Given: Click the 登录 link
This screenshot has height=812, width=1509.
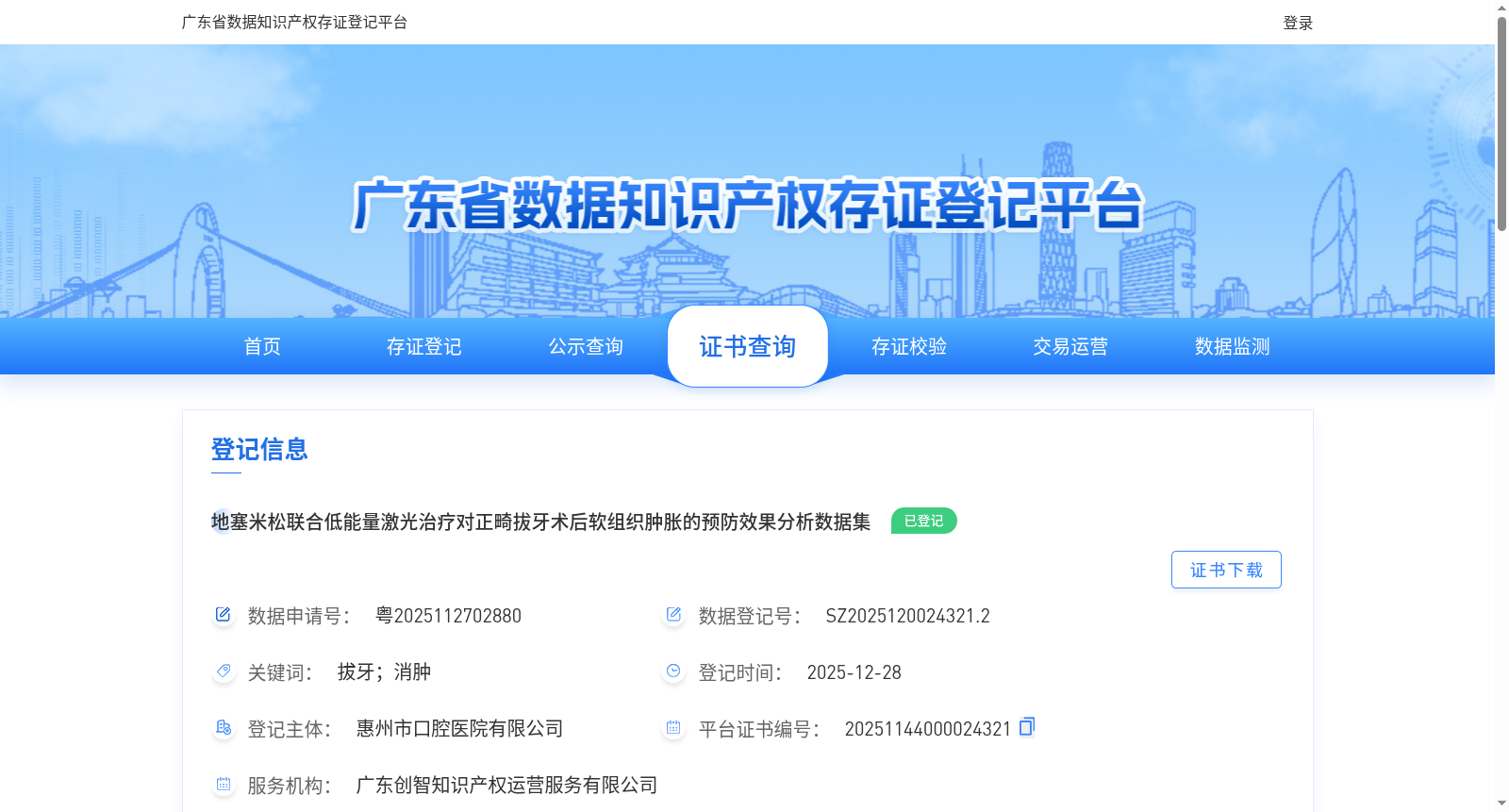Looking at the screenshot, I should click(1298, 23).
